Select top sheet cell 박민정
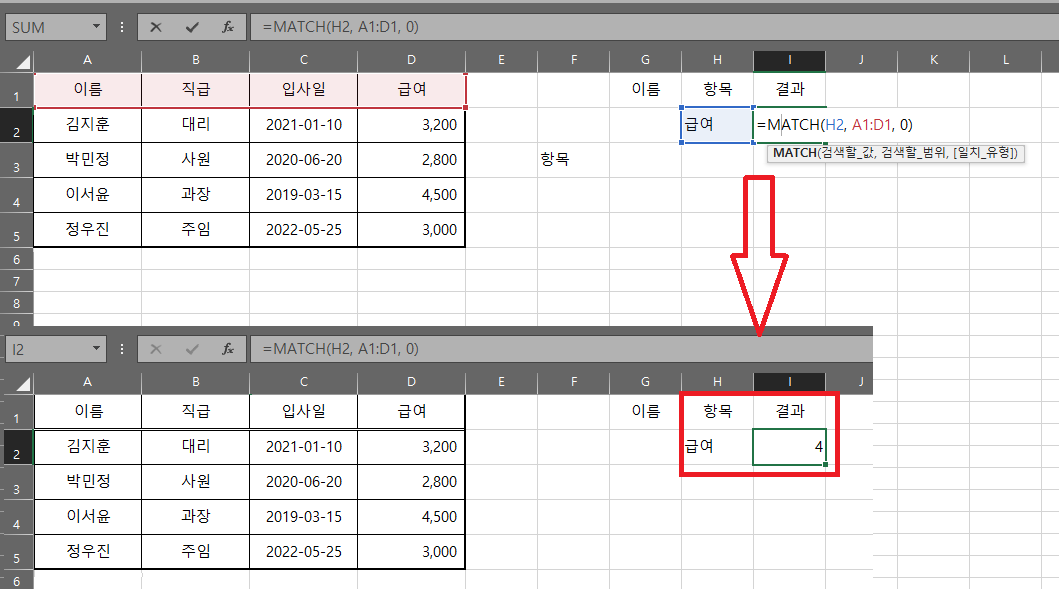Viewport: 1059px width, 589px height. tap(88, 160)
